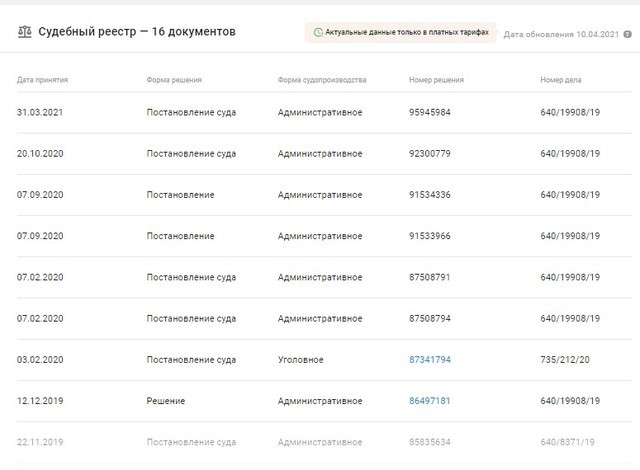Click the Уголовное proceeding type cell
This screenshot has width=640, height=470.
[301, 359]
